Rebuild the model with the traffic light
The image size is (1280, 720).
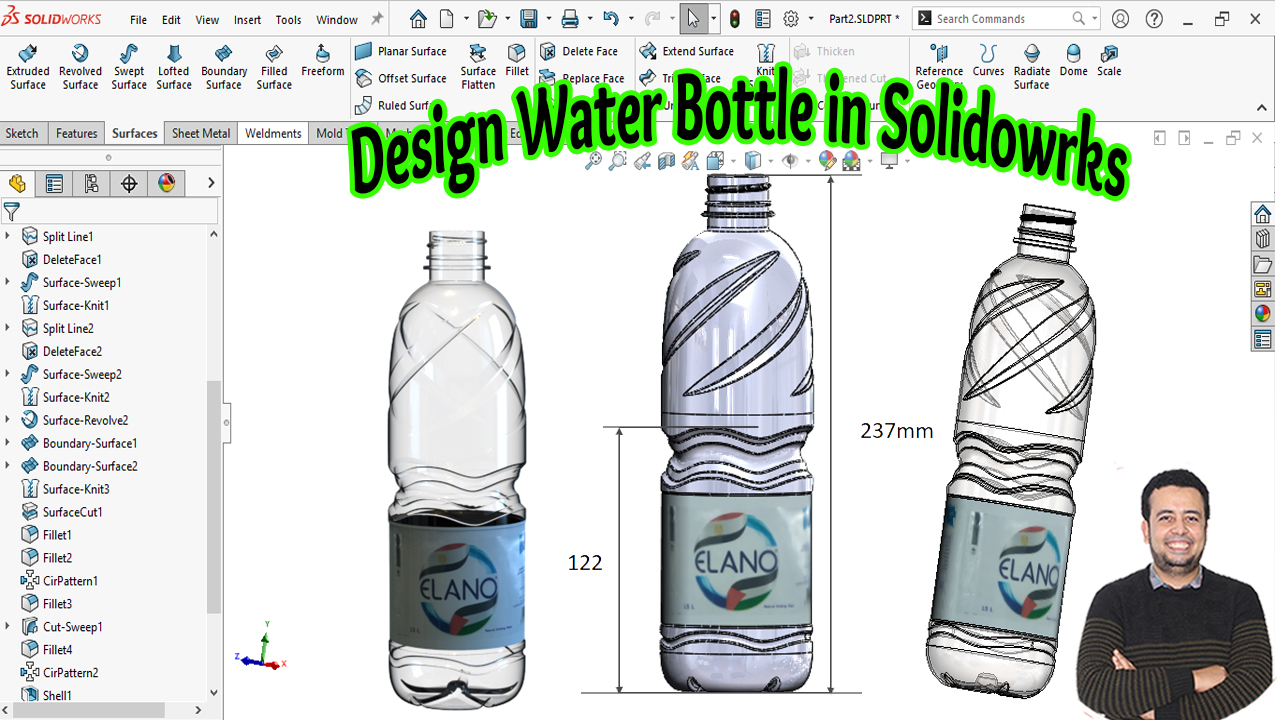[734, 19]
